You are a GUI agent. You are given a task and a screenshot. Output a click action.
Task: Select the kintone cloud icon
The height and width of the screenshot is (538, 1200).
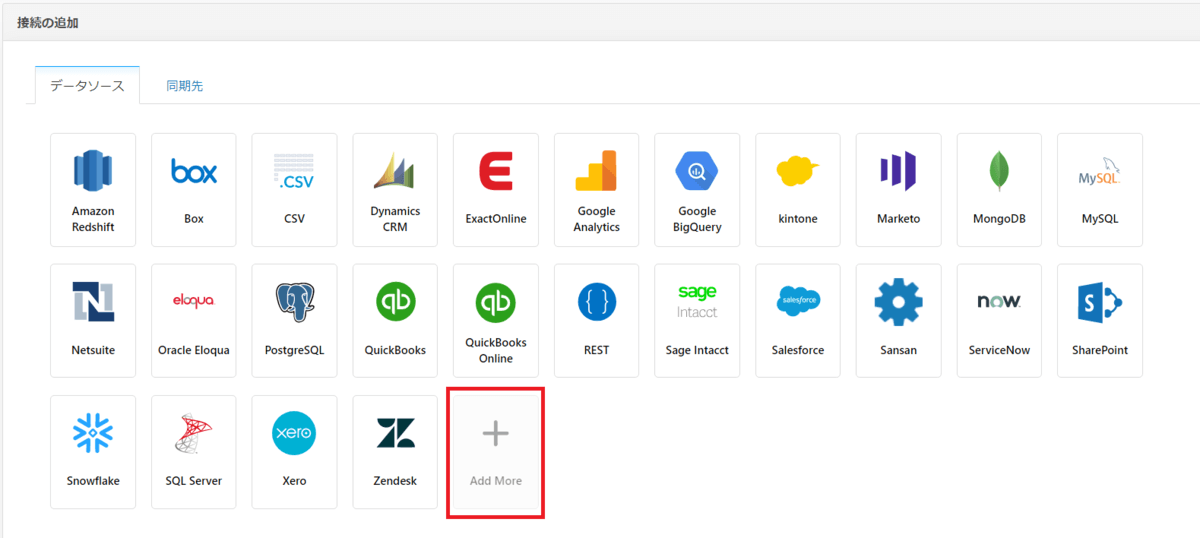(798, 172)
